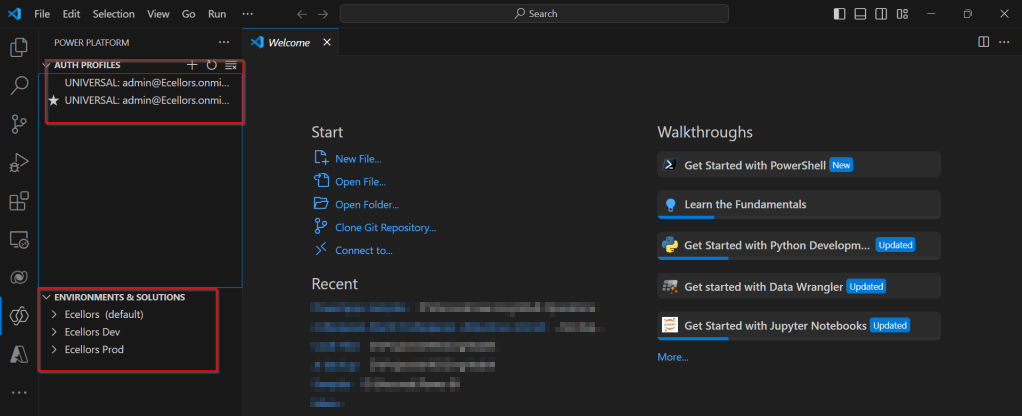Open the Run and Debug view
1022x416 pixels.
click(18, 162)
